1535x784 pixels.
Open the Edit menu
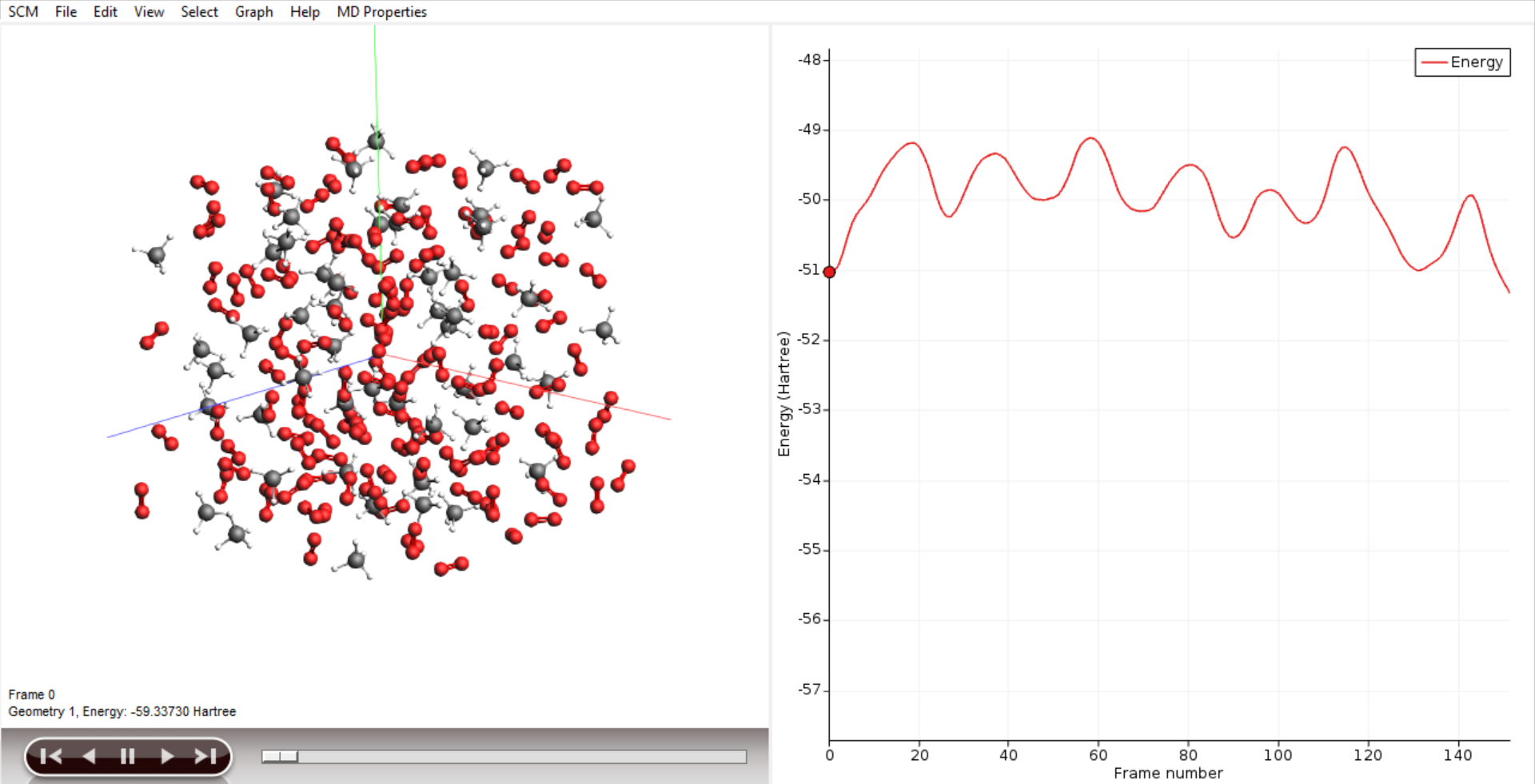coord(105,12)
